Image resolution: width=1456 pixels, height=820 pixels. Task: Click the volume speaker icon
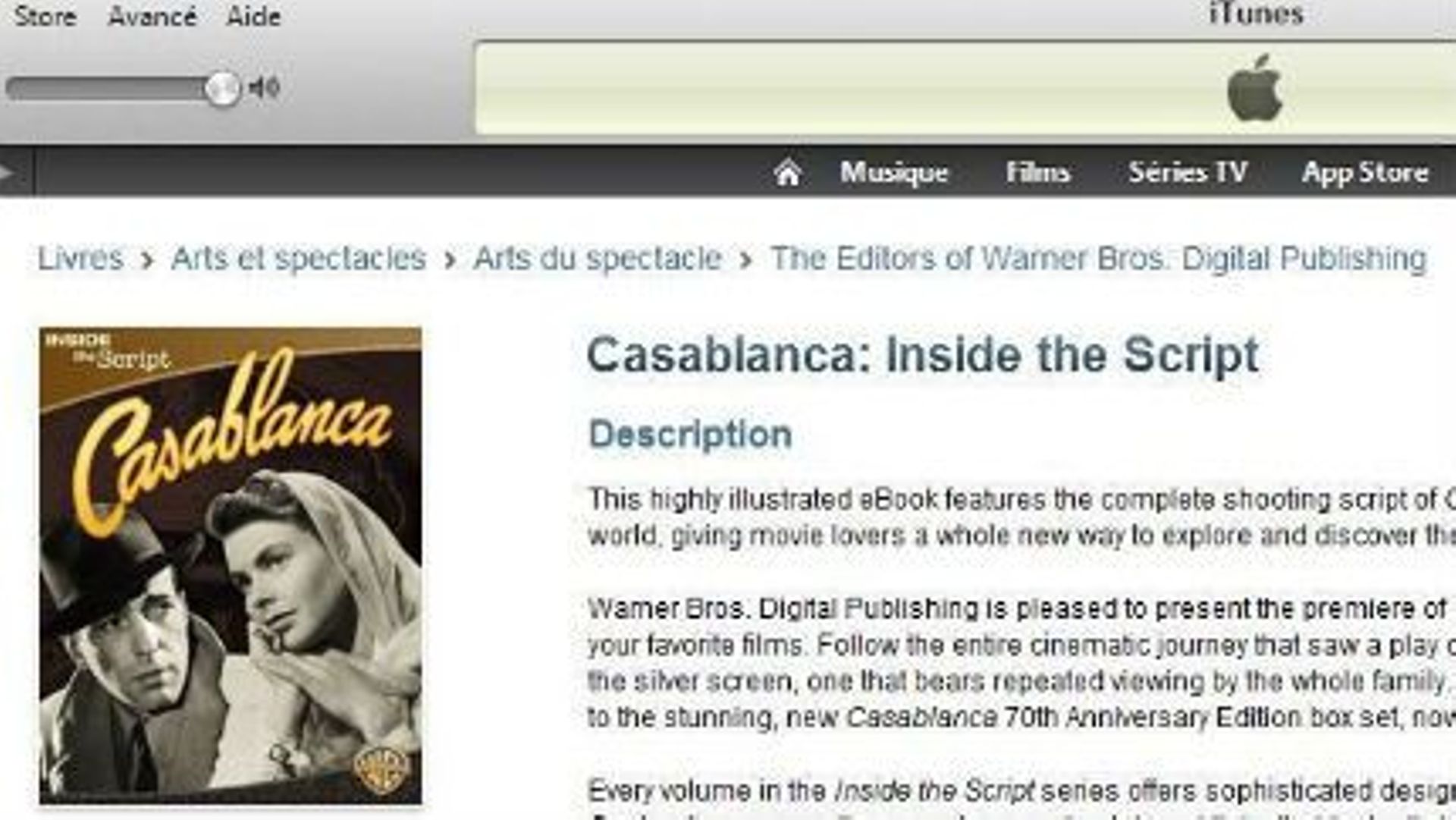point(265,88)
